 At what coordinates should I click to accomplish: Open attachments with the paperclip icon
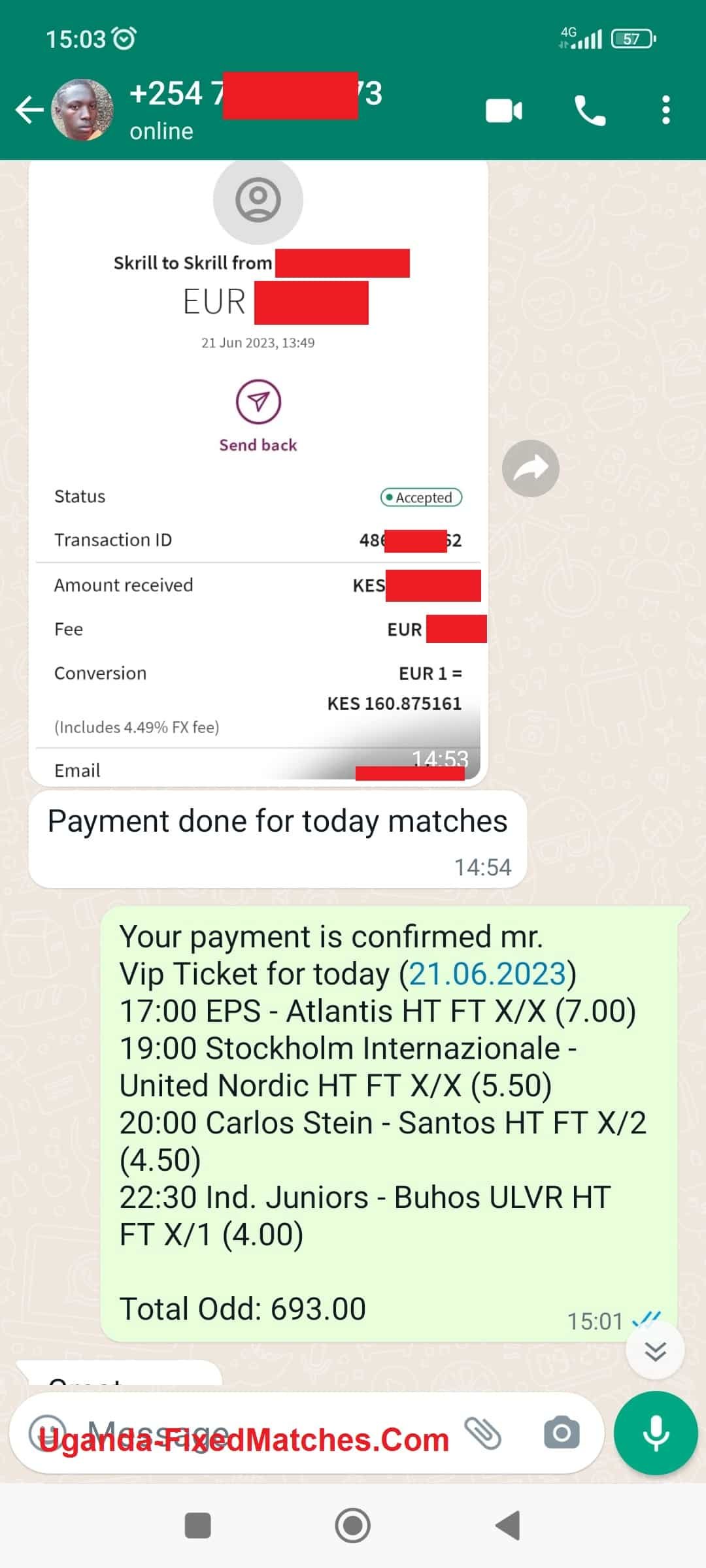tap(483, 1433)
